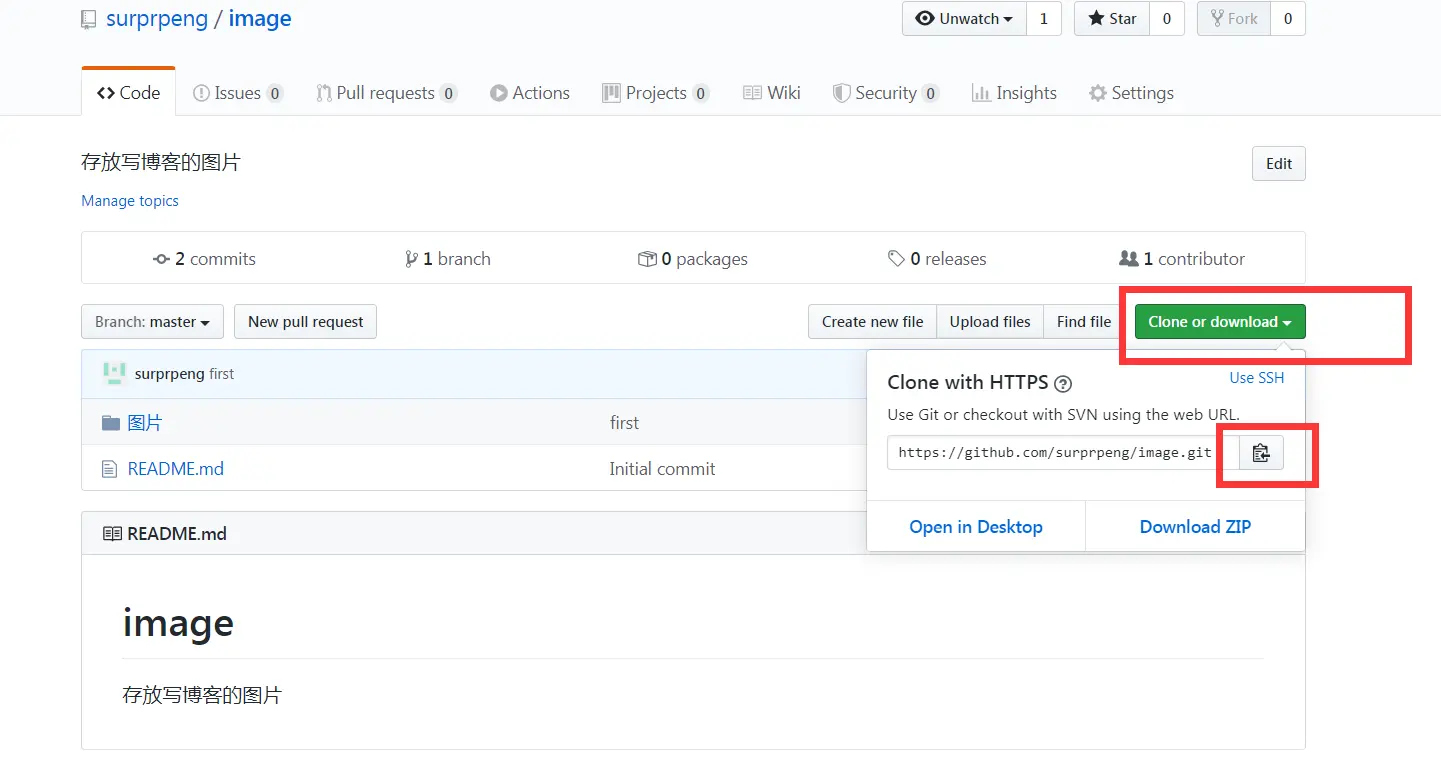Screen dimensions: 1441x772
Task: Open the repository Settings tab
Action: point(1131,93)
